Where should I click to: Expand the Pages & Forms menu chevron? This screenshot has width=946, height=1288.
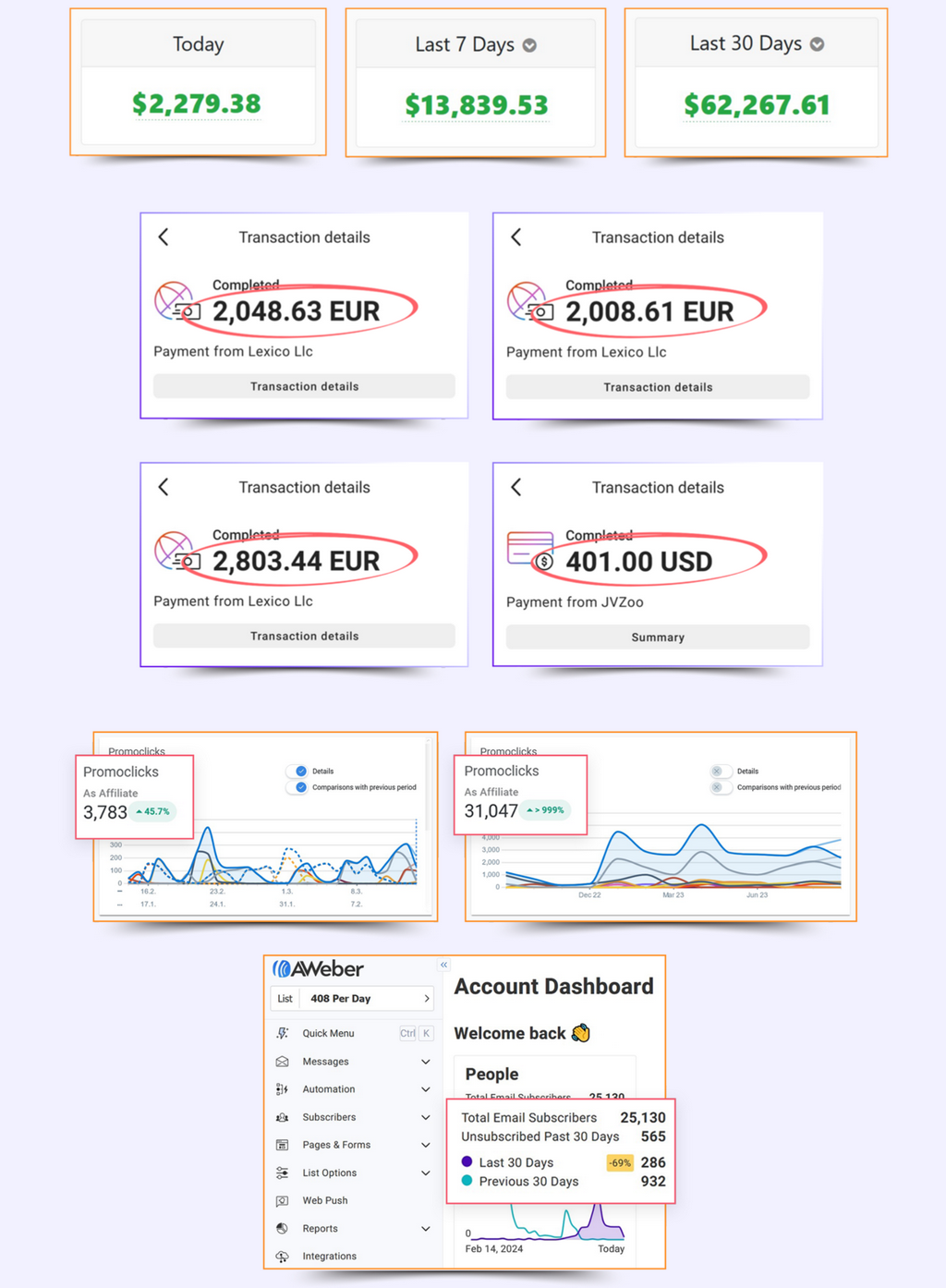[426, 1145]
